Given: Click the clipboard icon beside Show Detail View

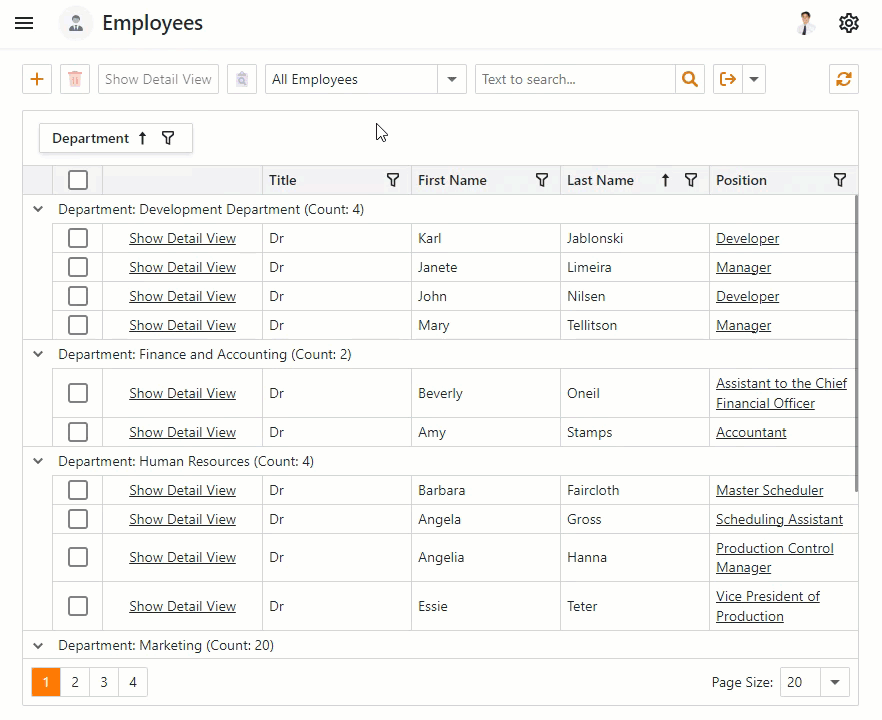Looking at the screenshot, I should (242, 79).
